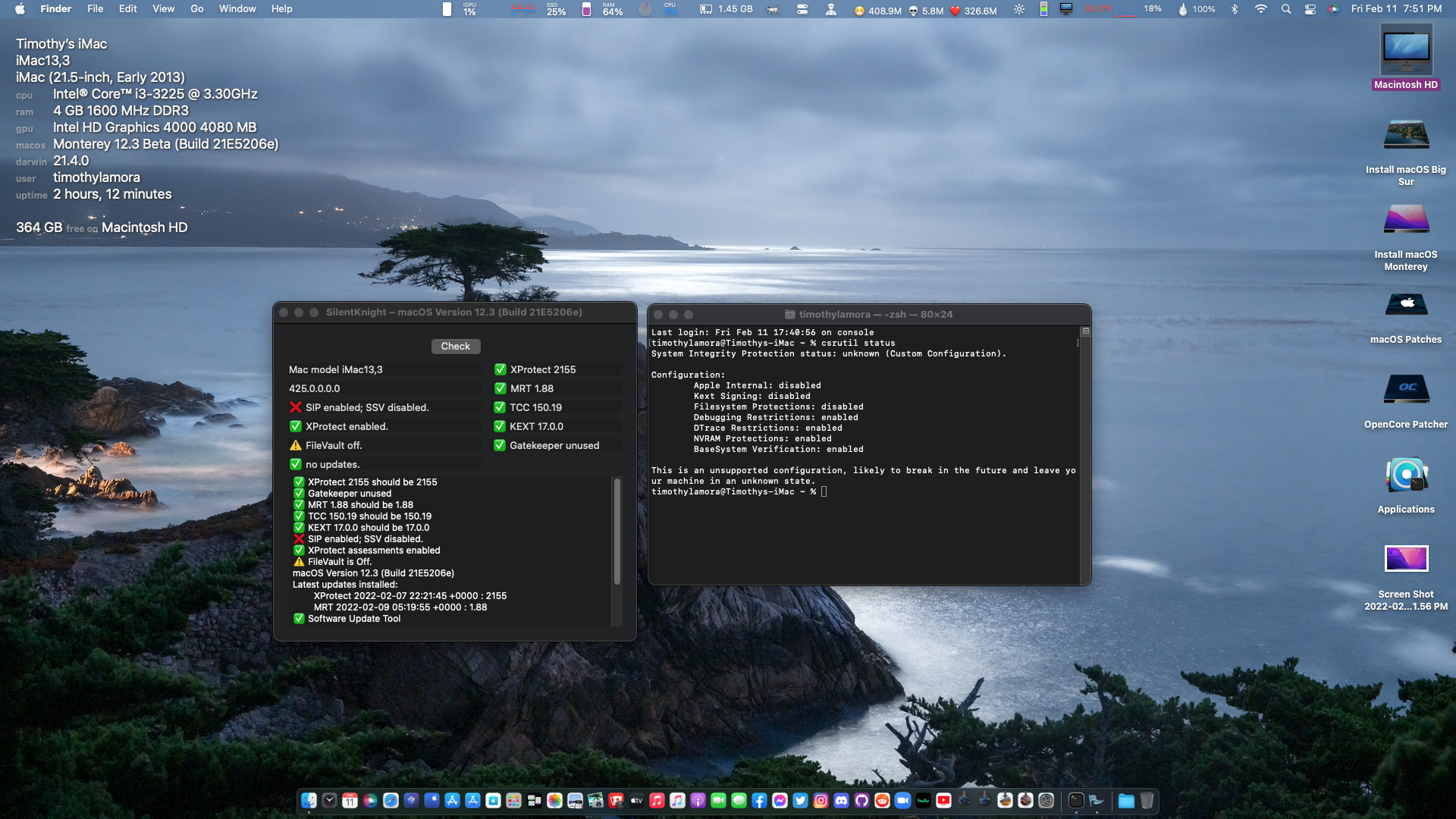Click 'Mac model iMac13,3' field
Image resolution: width=1456 pixels, height=819 pixels.
384,369
